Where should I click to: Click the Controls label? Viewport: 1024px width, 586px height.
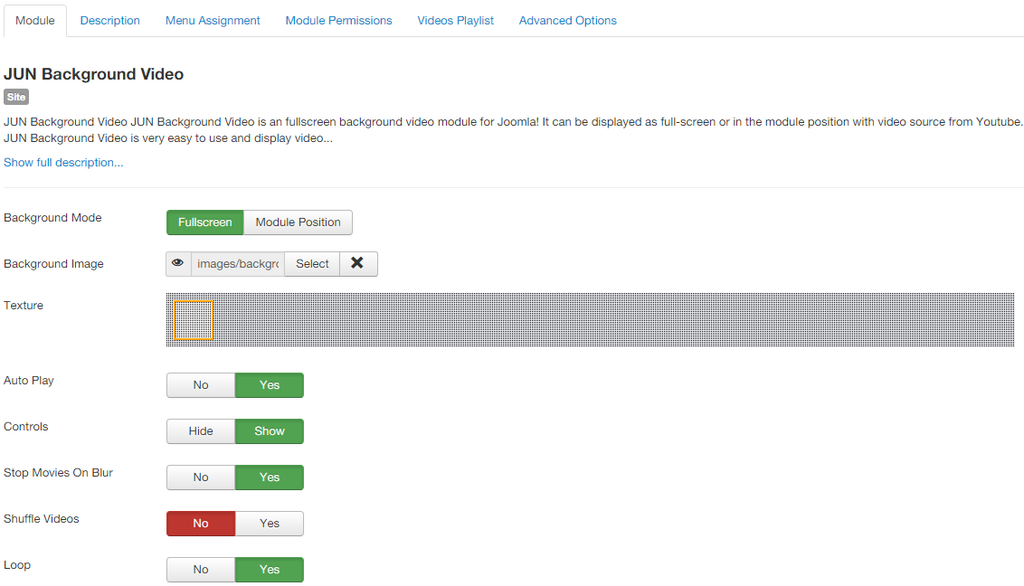26,427
